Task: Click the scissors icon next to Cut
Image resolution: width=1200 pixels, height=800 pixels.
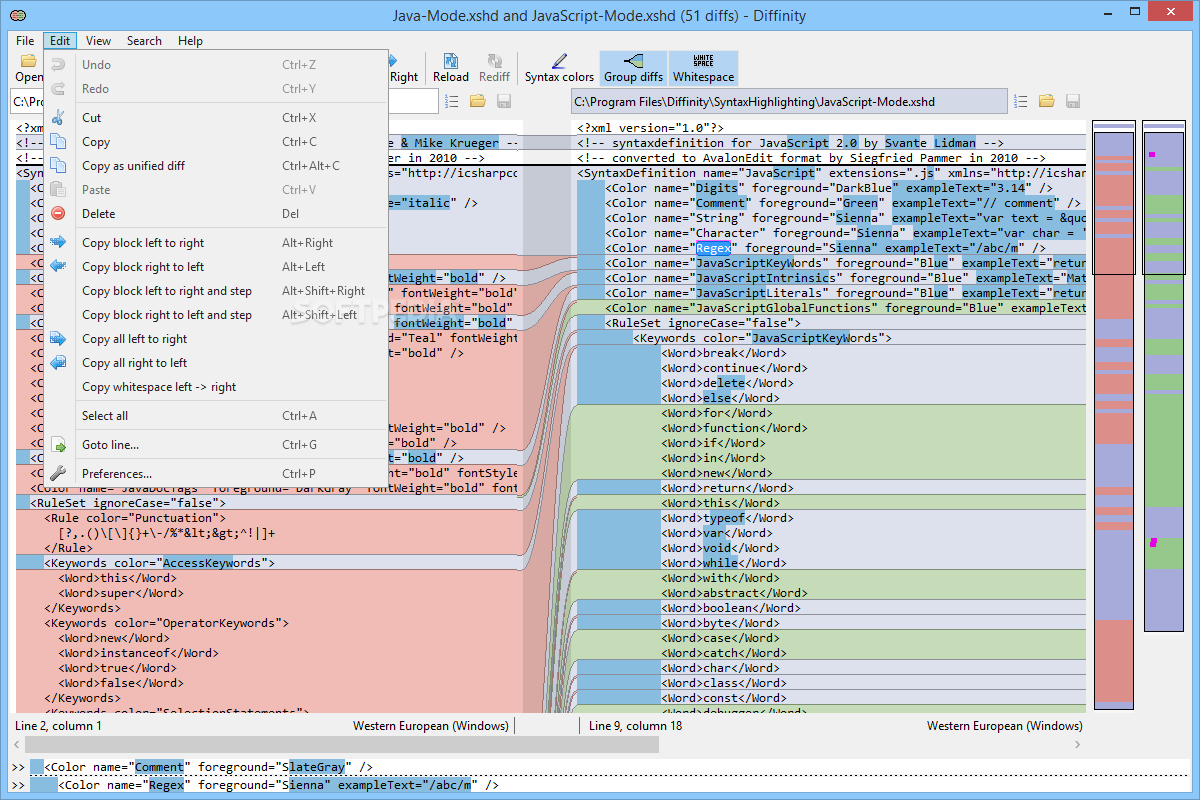Action: point(59,118)
